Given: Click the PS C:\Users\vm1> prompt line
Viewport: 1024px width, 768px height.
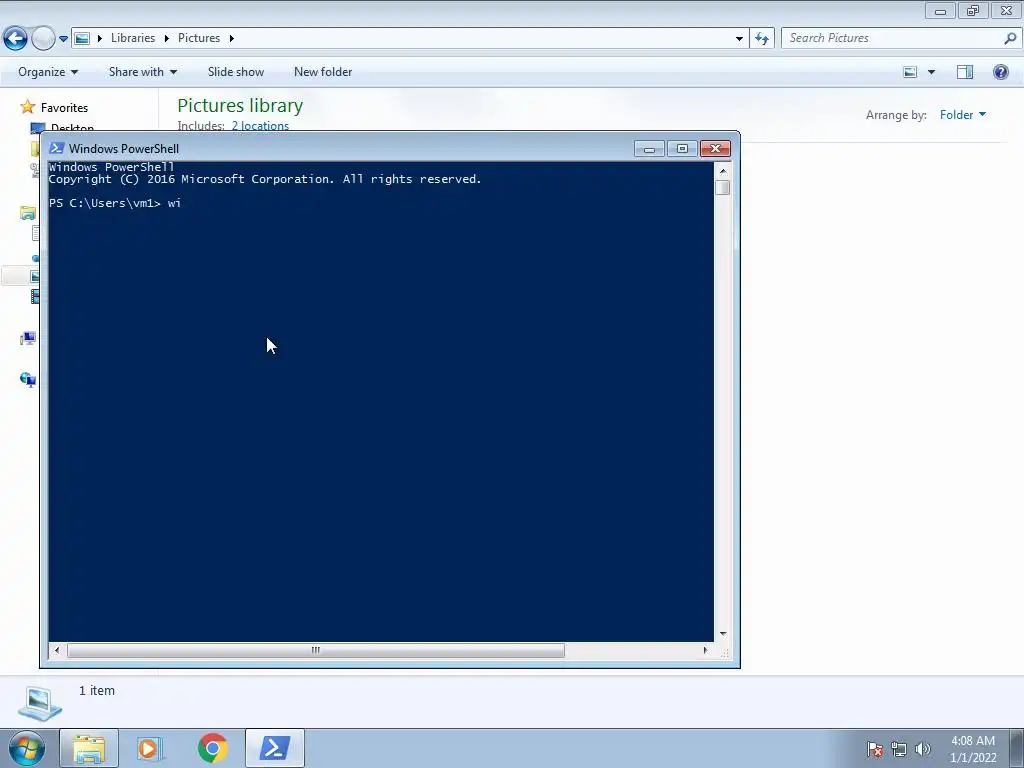Looking at the screenshot, I should [x=115, y=203].
